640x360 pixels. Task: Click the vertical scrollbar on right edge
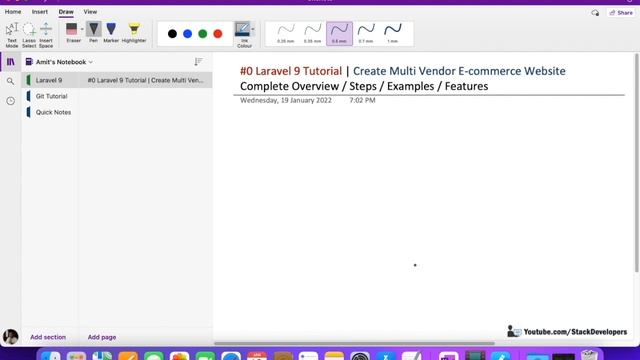pos(636,163)
